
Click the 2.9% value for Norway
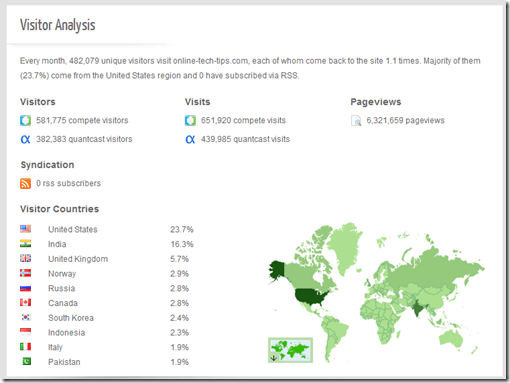point(179,274)
